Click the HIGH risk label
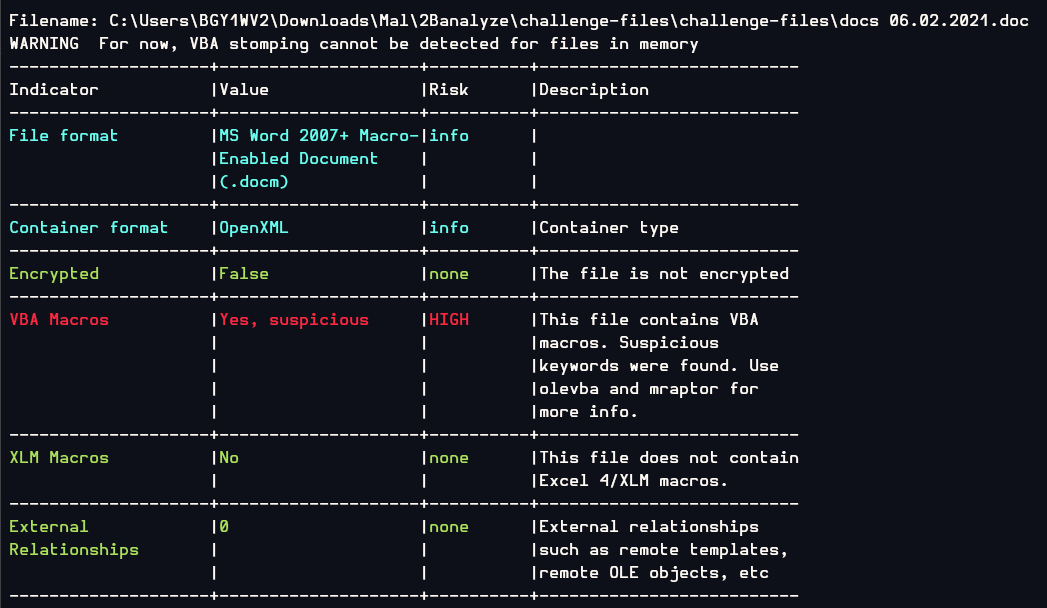The height and width of the screenshot is (608, 1047). (449, 320)
